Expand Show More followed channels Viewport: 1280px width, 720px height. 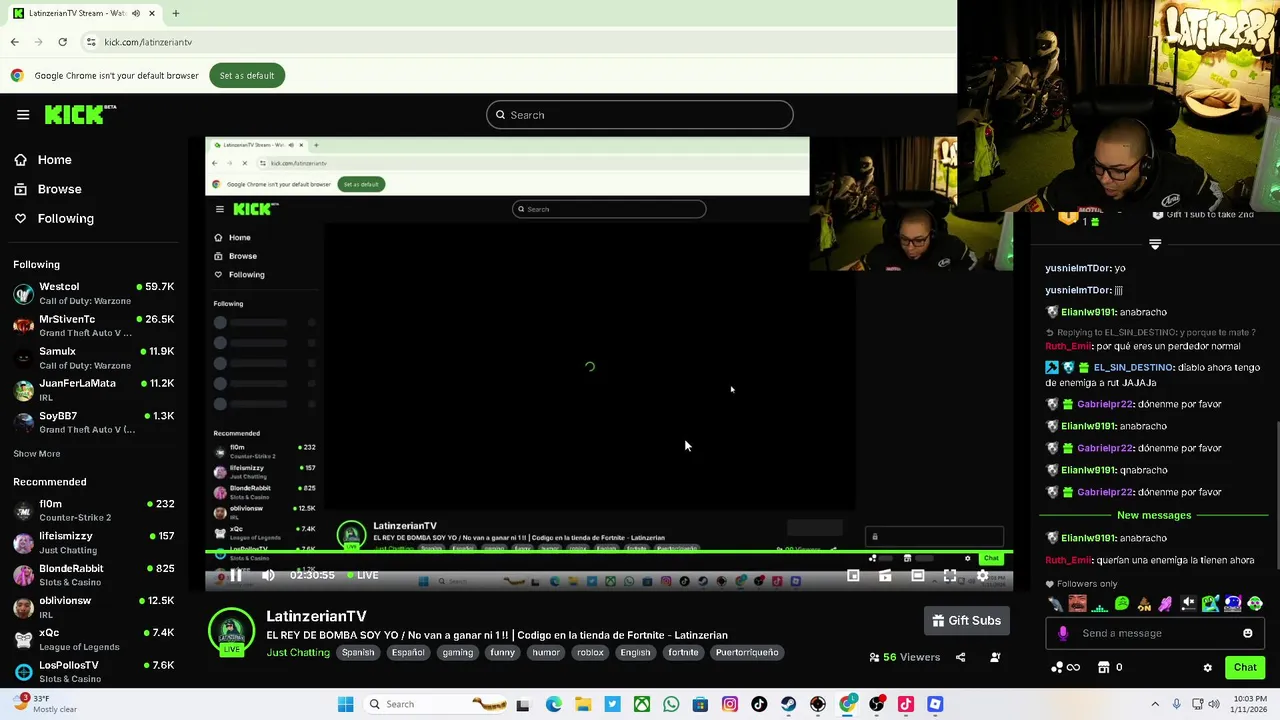(x=36, y=454)
